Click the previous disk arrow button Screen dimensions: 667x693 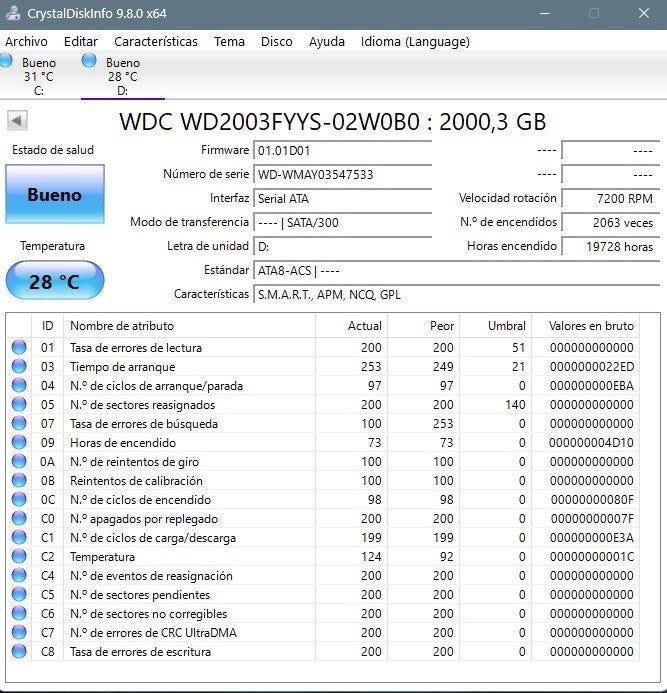17,121
